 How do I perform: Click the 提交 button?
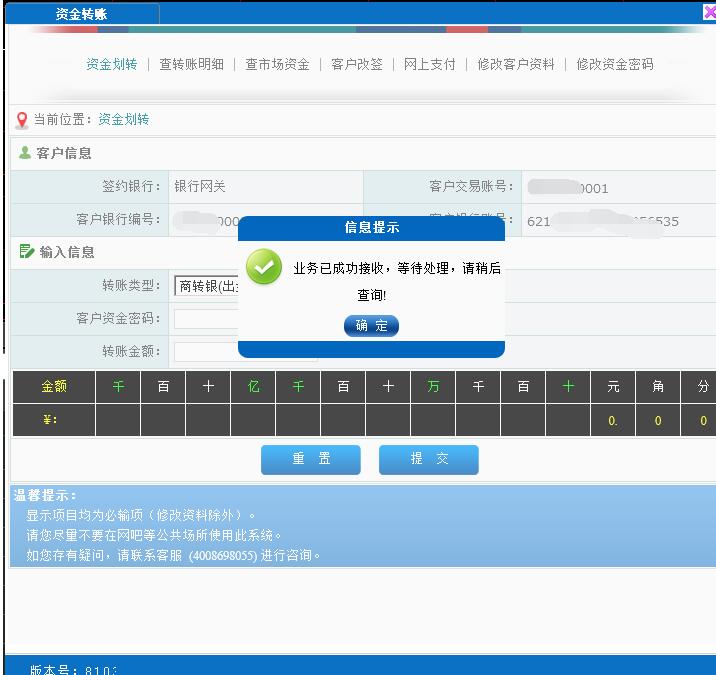(x=429, y=459)
